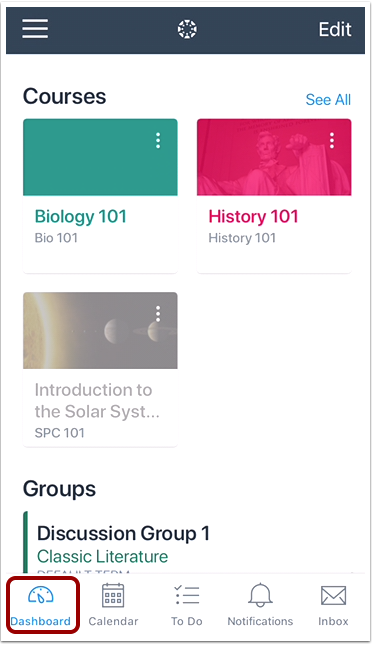Select the History 101 Lincoln thumbnail

coord(274,157)
